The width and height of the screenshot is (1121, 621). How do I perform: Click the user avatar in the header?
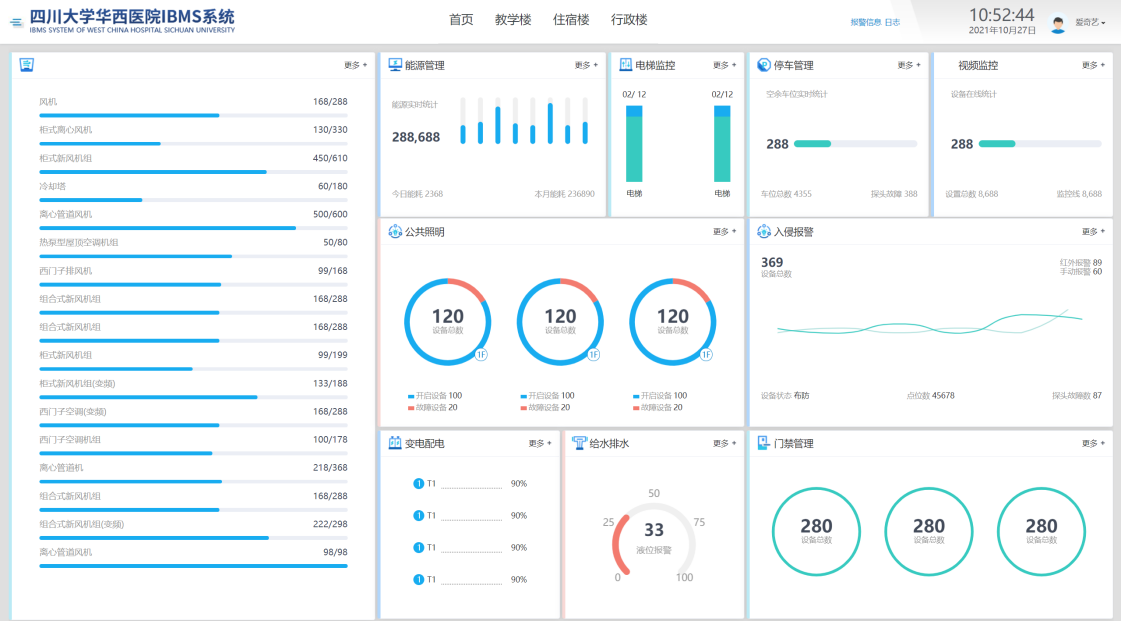coord(1058,23)
